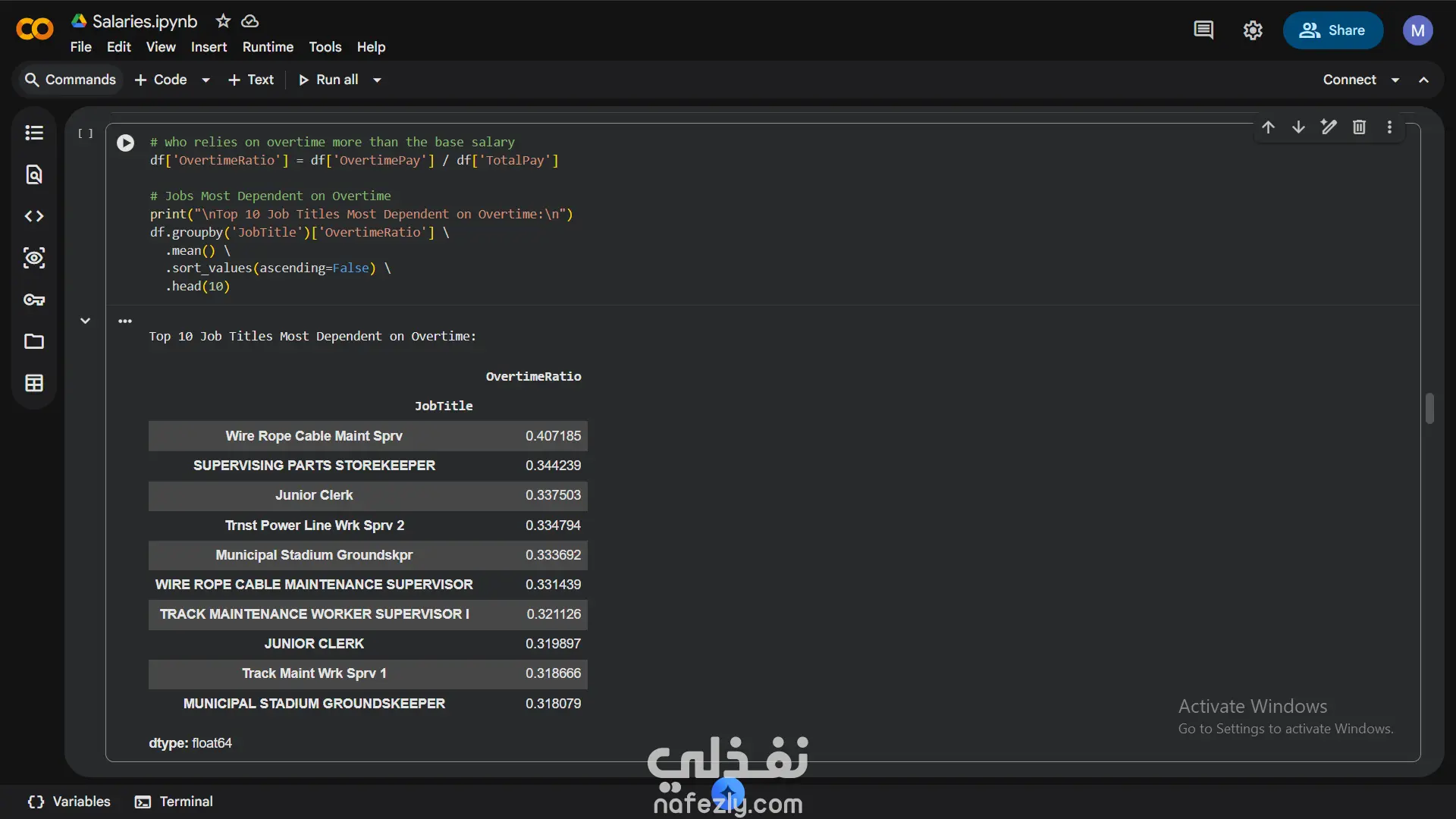Click the cloud save status icon
This screenshot has height=819, width=1456.
249,21
